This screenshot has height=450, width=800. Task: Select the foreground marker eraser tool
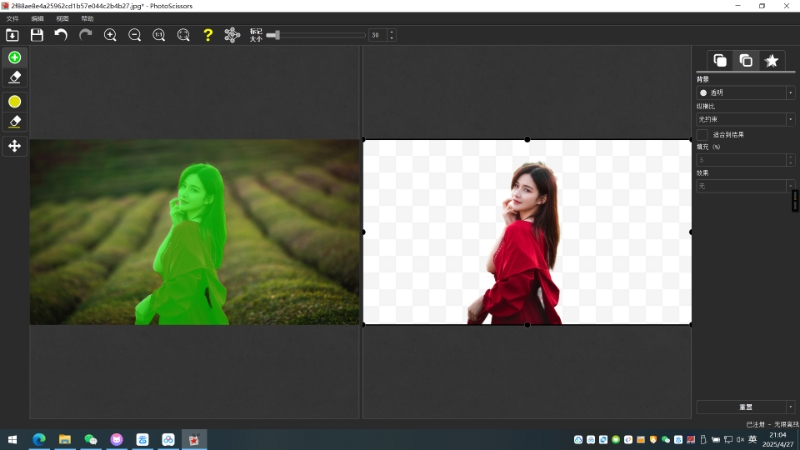click(14, 78)
